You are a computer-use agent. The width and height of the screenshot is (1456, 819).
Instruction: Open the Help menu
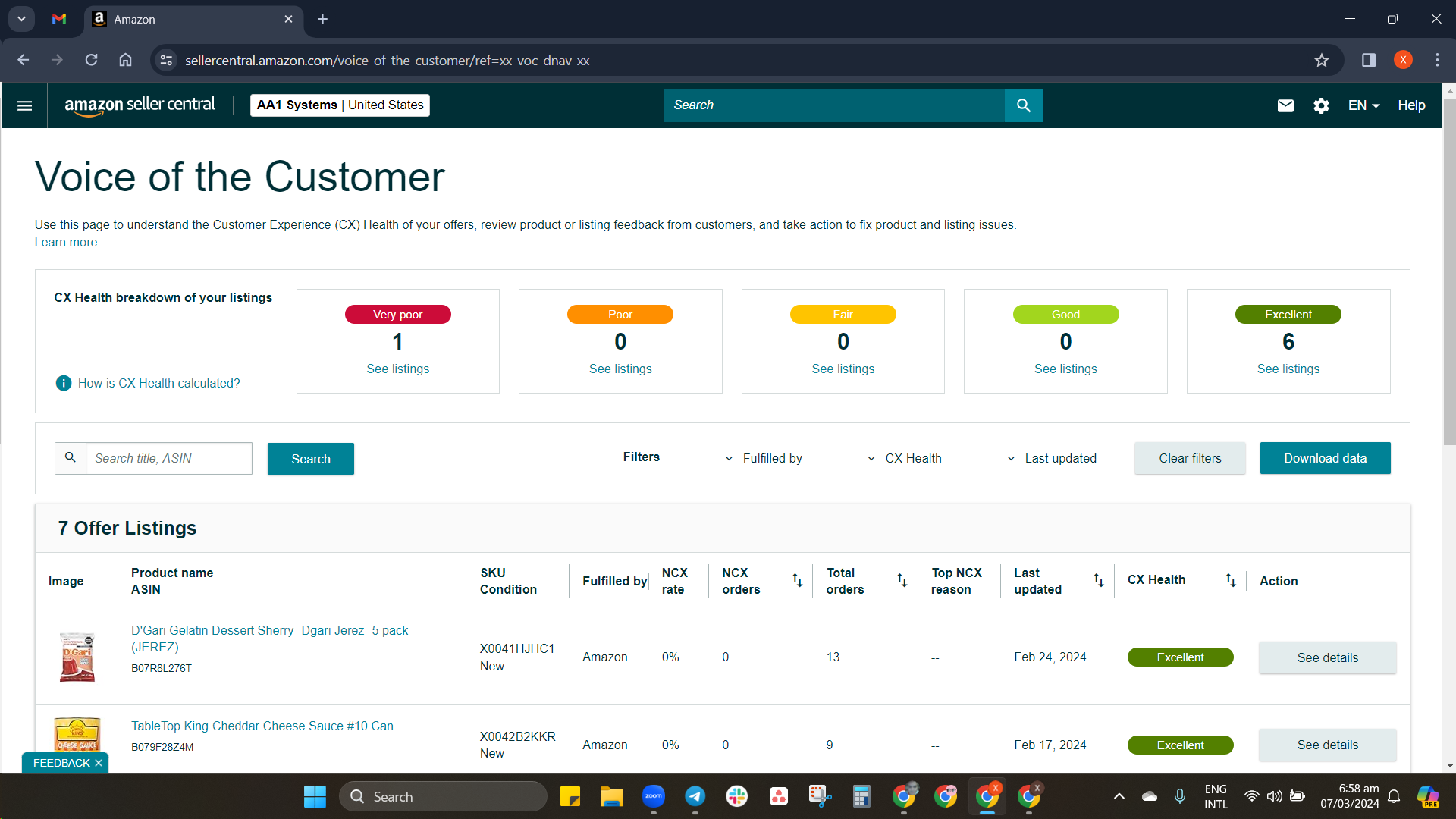(x=1411, y=105)
